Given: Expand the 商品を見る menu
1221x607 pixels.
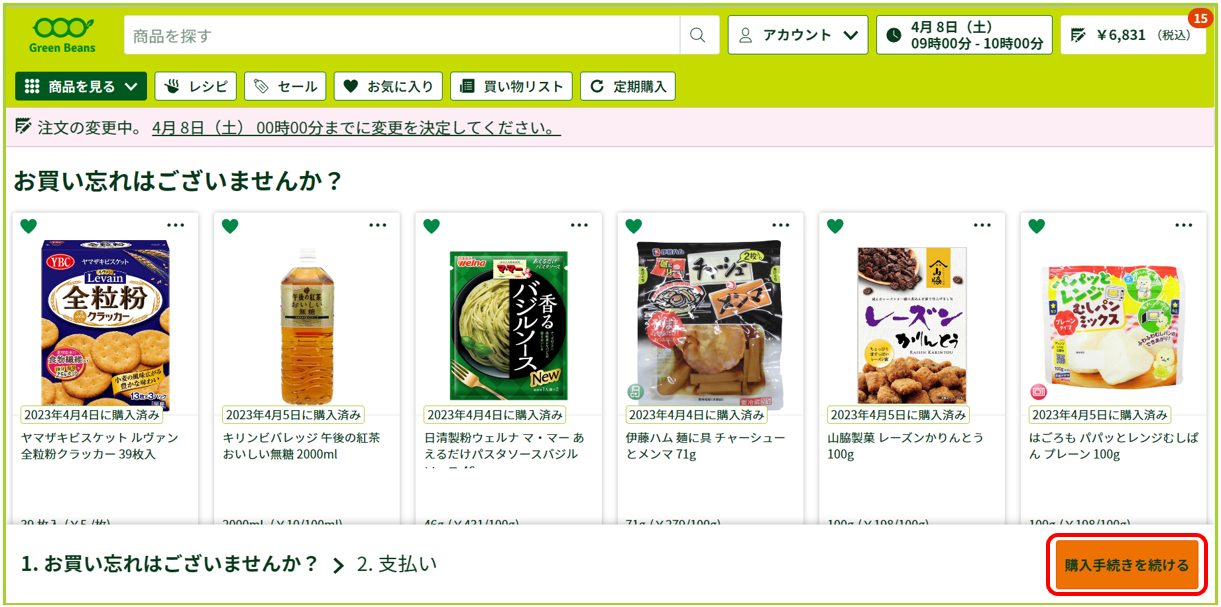Looking at the screenshot, I should tap(81, 86).
